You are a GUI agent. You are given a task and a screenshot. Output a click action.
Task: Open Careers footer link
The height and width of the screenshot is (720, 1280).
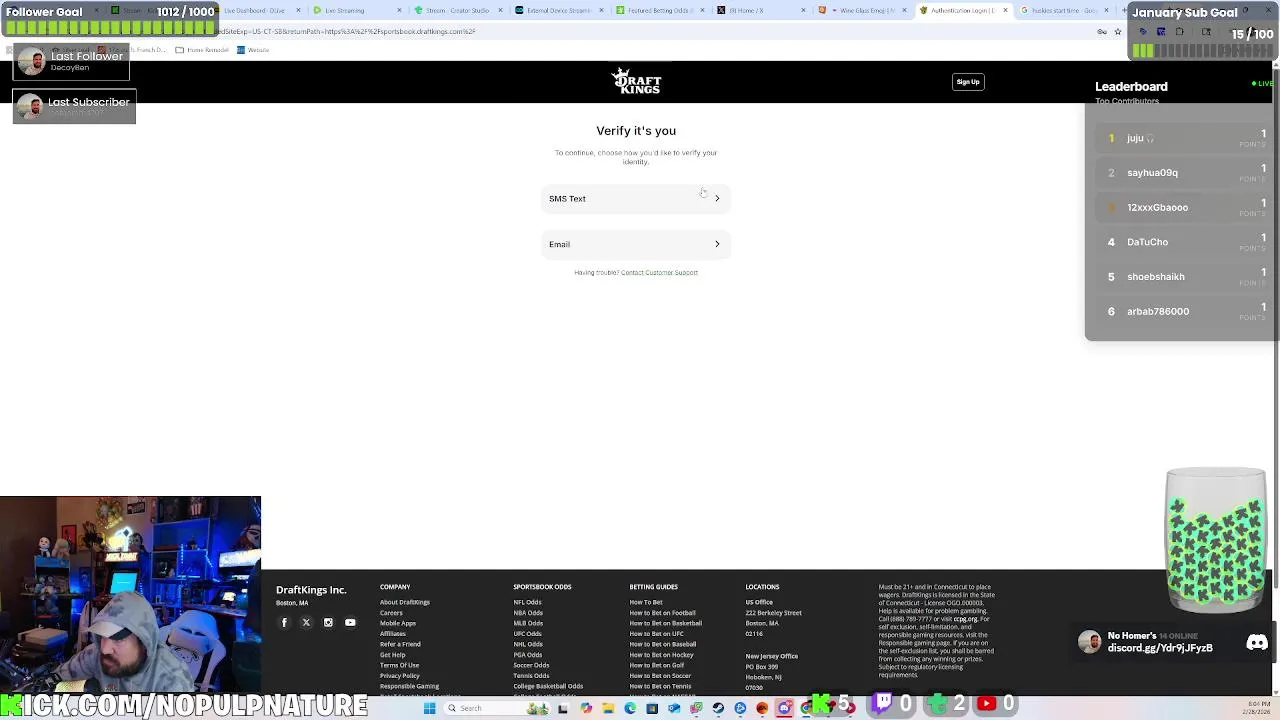[391, 613]
